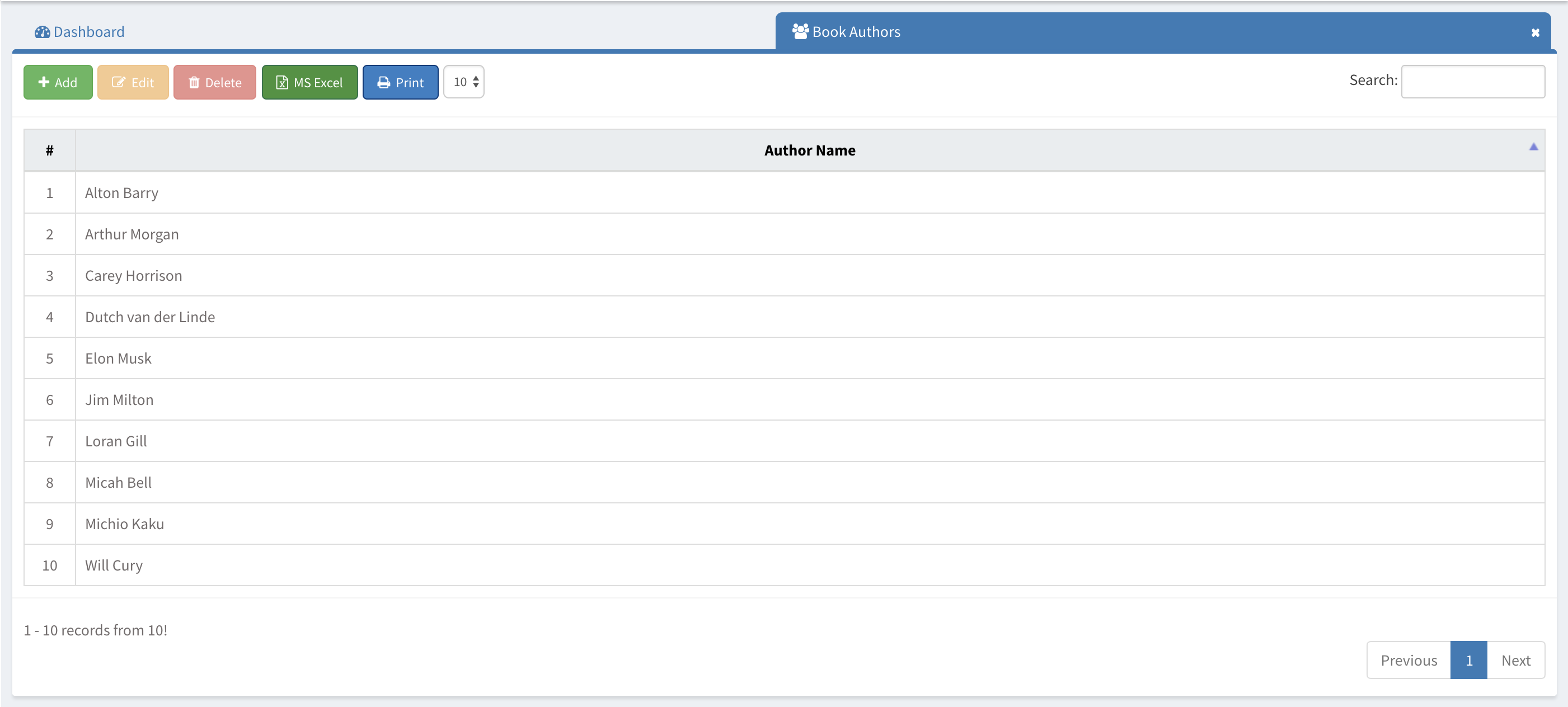This screenshot has height=707, width=1568.
Task: Go to the Previous page
Action: [x=1409, y=660]
